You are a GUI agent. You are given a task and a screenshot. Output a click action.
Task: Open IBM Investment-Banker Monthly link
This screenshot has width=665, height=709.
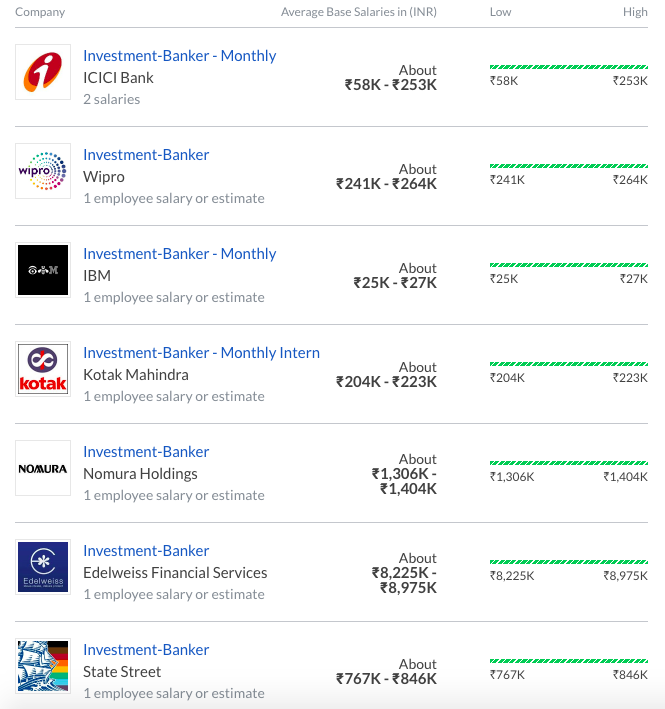tap(179, 254)
